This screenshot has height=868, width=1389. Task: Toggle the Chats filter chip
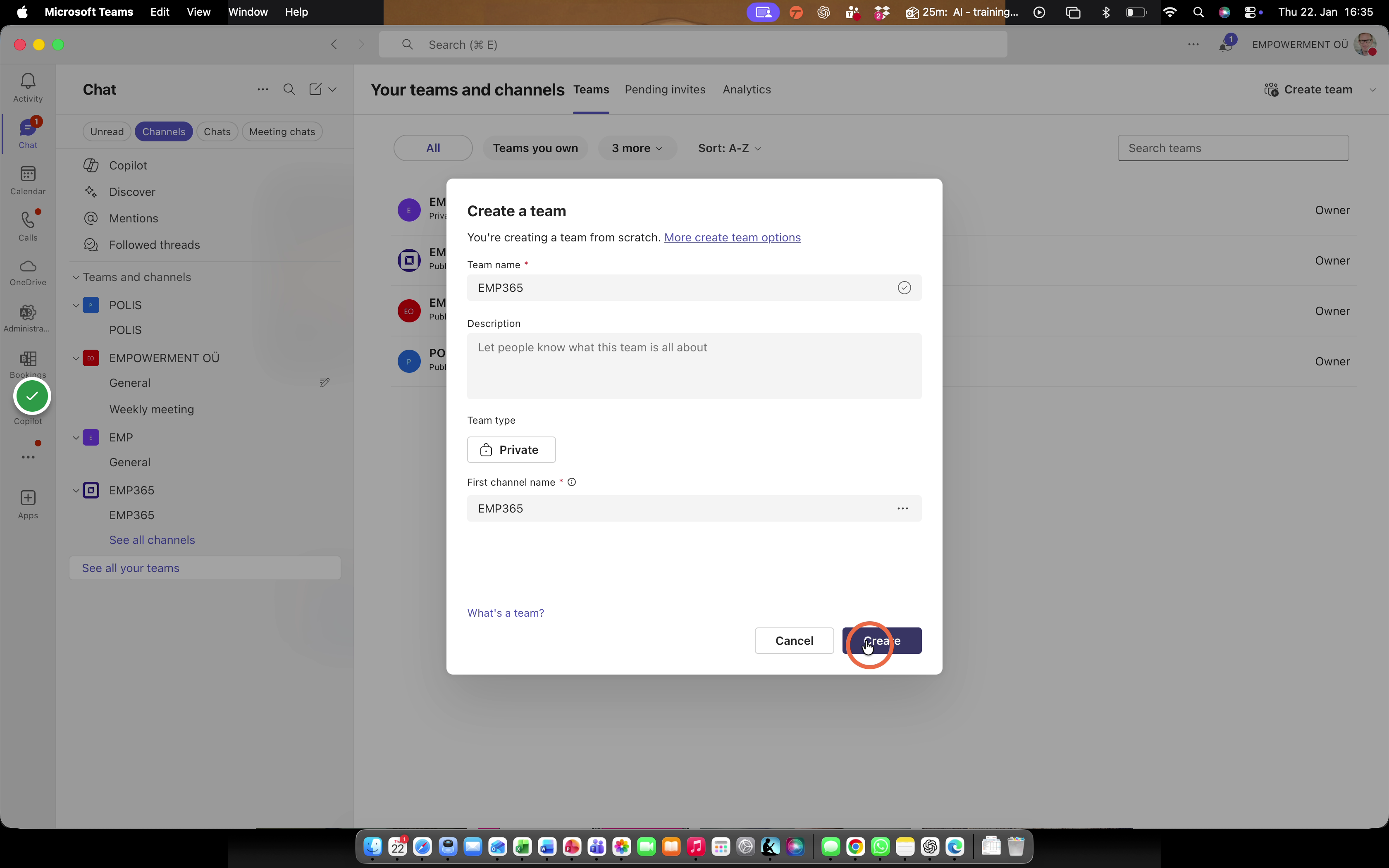[217, 131]
